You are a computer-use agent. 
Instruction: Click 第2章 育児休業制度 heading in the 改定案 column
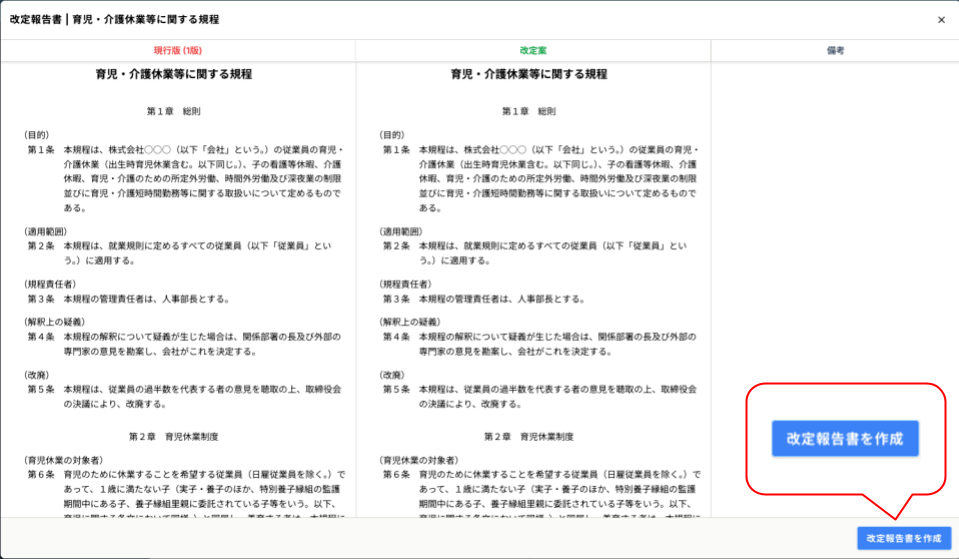tap(529, 437)
